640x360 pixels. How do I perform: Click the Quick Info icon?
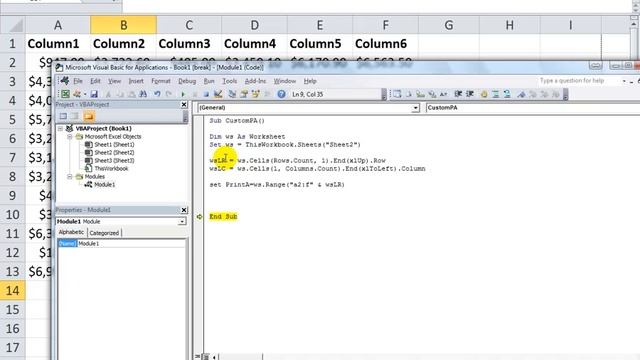tap(420, 94)
